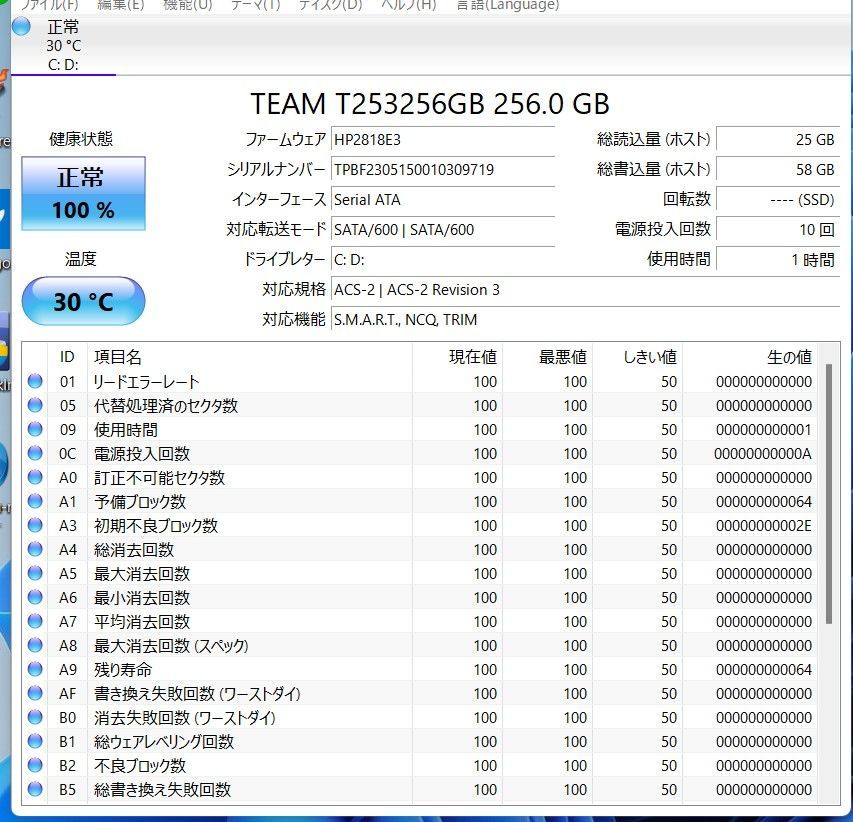The width and height of the screenshot is (853, 822).
Task: Click status orb for 残り寿命 row
Action: (x=35, y=669)
